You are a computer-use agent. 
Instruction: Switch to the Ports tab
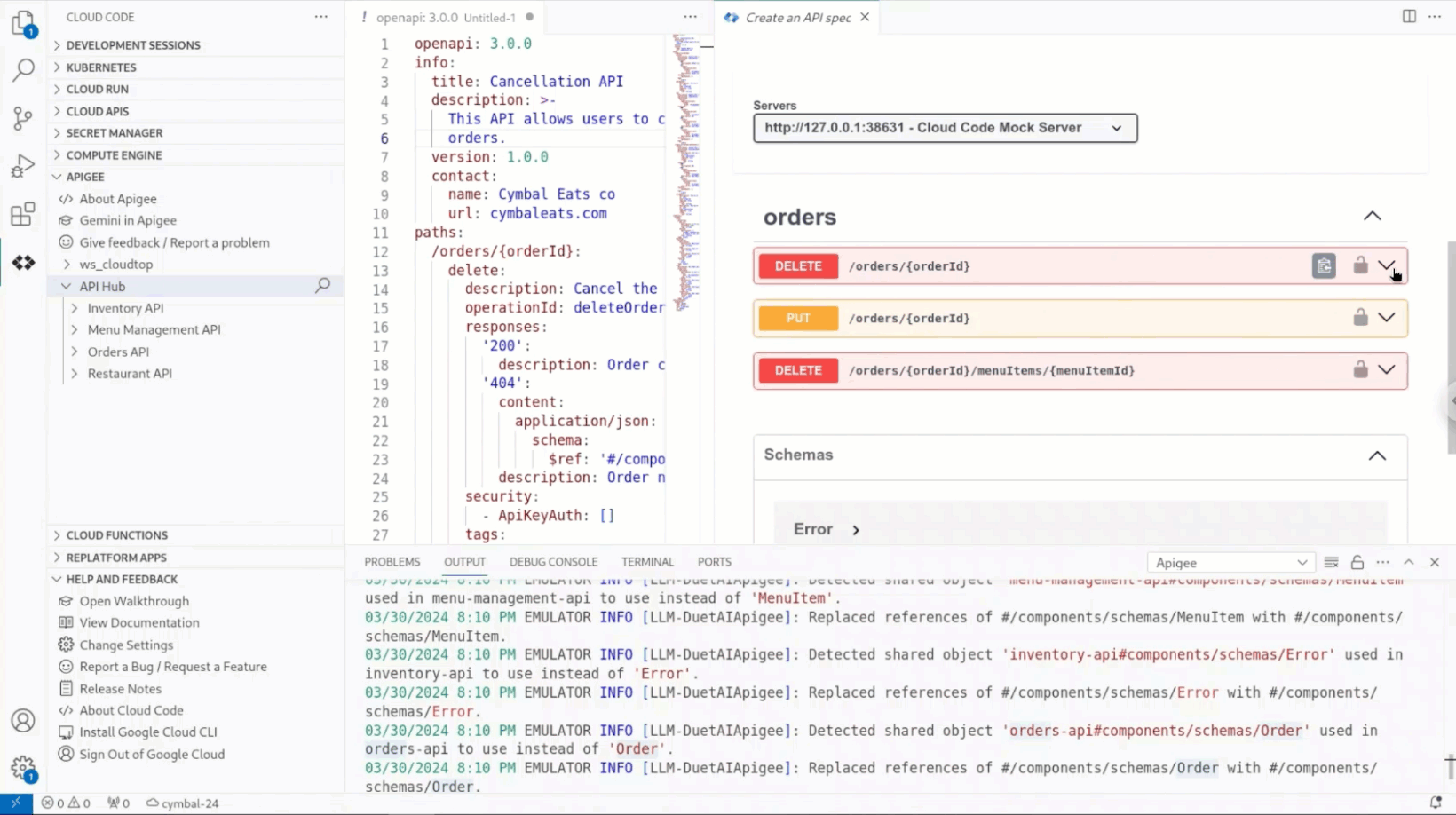coord(715,562)
